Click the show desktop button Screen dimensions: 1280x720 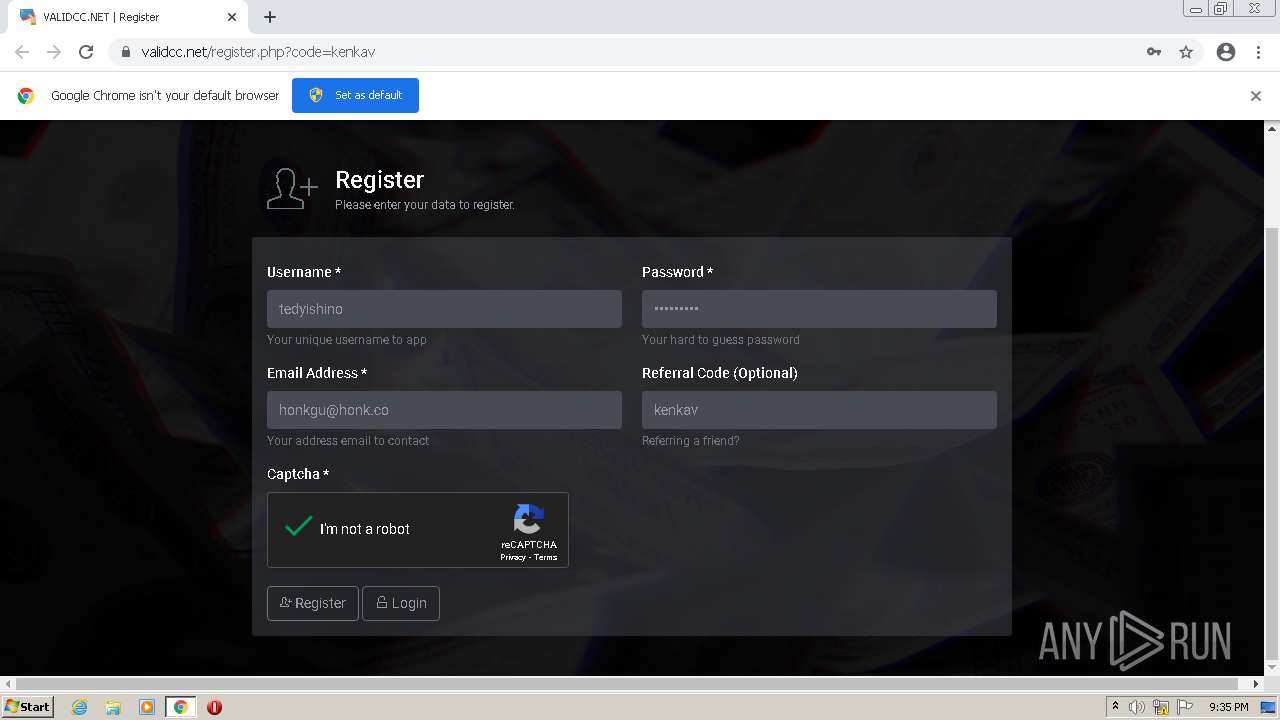1268,707
